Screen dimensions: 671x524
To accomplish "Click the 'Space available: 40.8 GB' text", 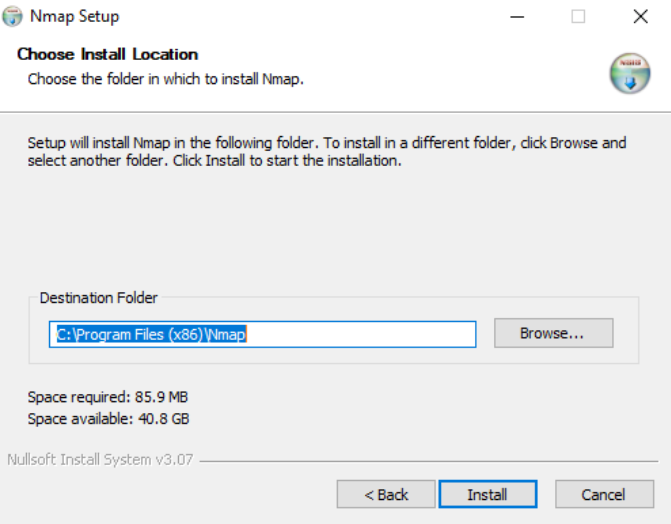I will tap(108, 418).
